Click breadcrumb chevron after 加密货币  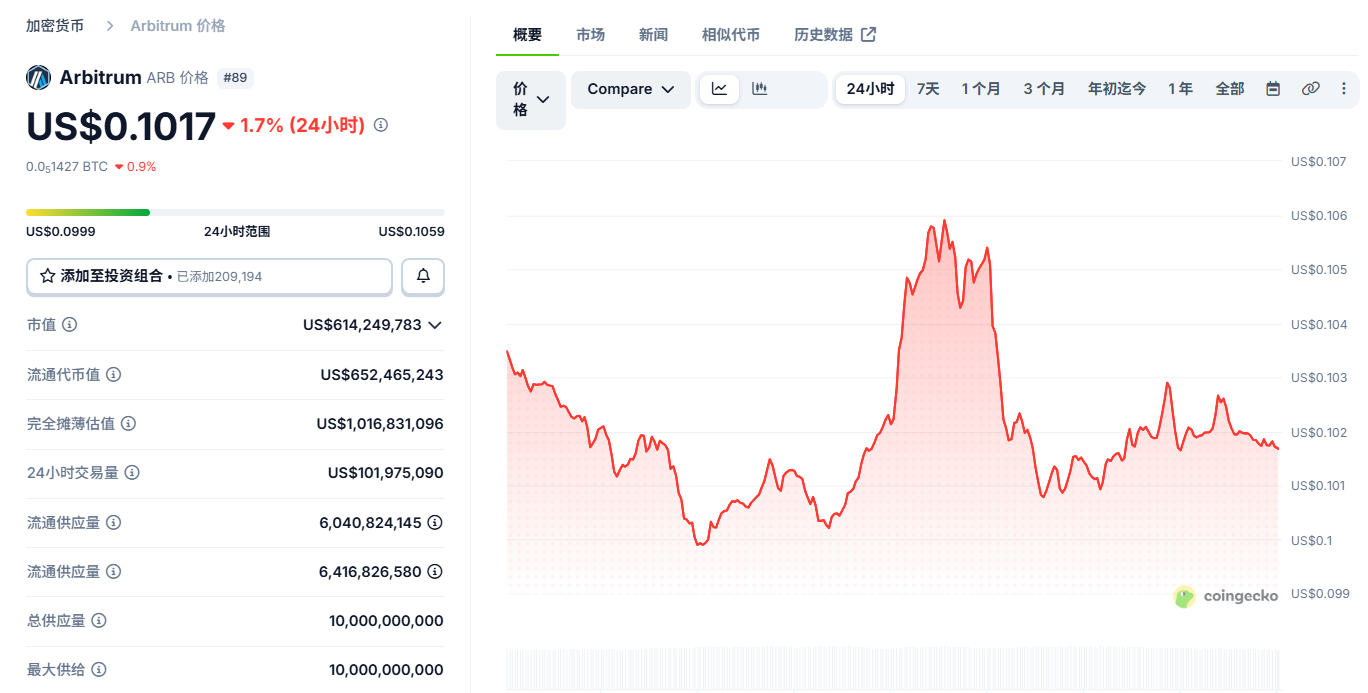coord(110,26)
